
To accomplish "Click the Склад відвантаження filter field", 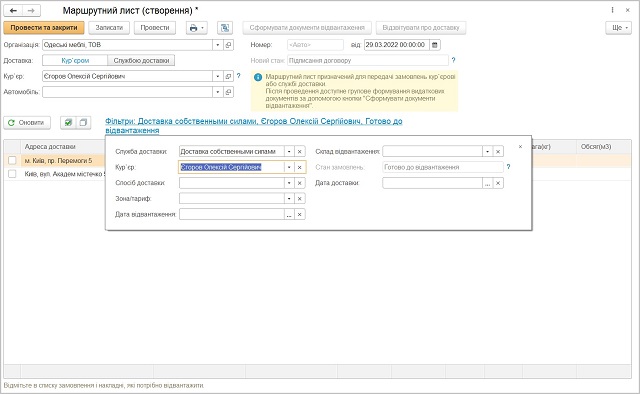I will pyautogui.click(x=432, y=151).
